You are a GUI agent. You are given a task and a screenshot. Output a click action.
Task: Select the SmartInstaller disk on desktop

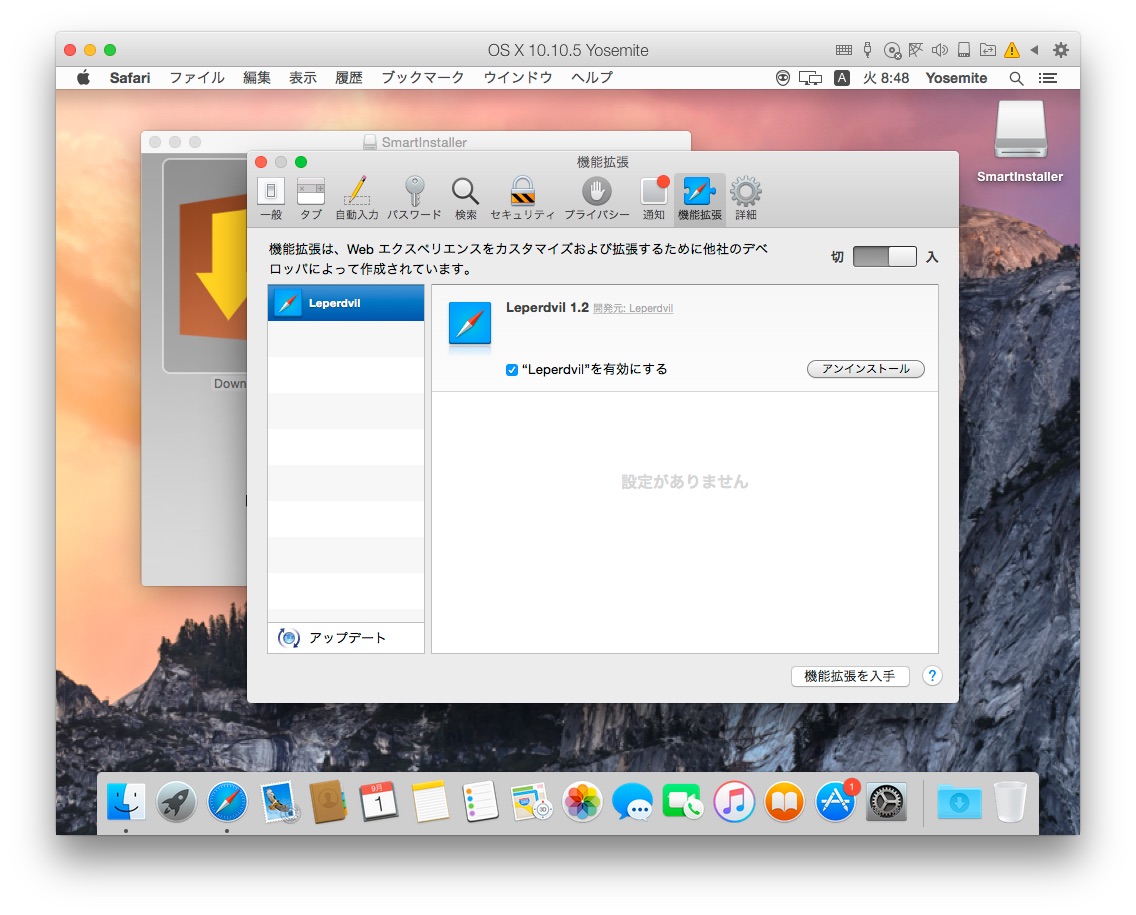1019,141
